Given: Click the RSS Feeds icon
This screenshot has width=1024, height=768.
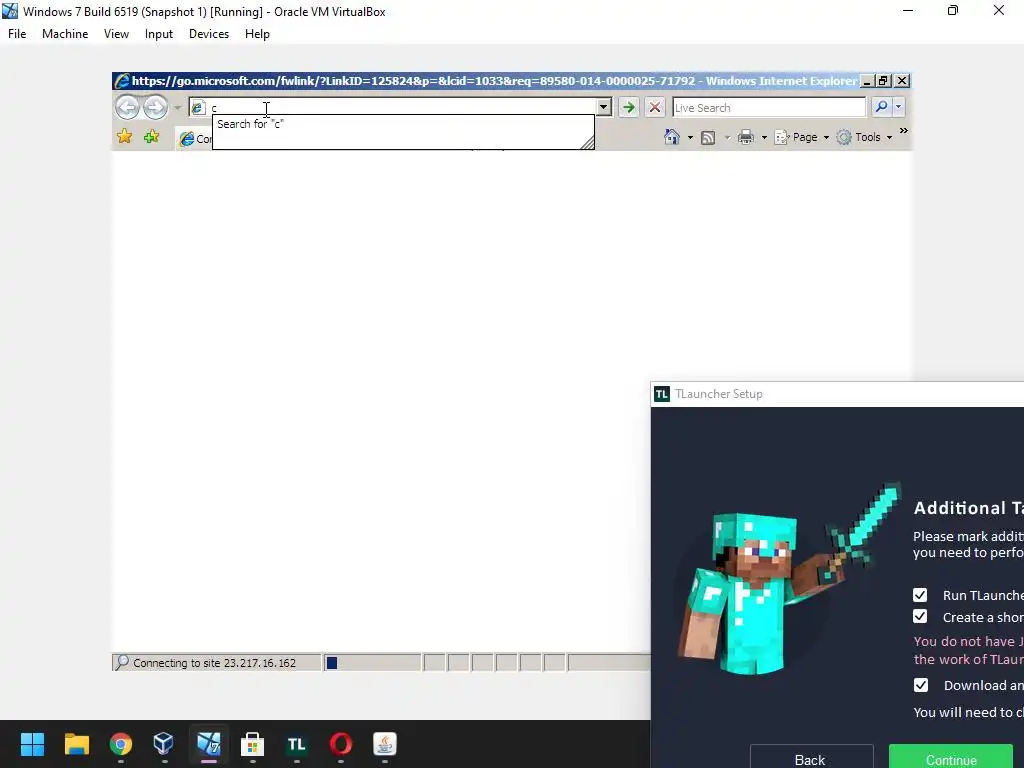Looking at the screenshot, I should (x=708, y=137).
